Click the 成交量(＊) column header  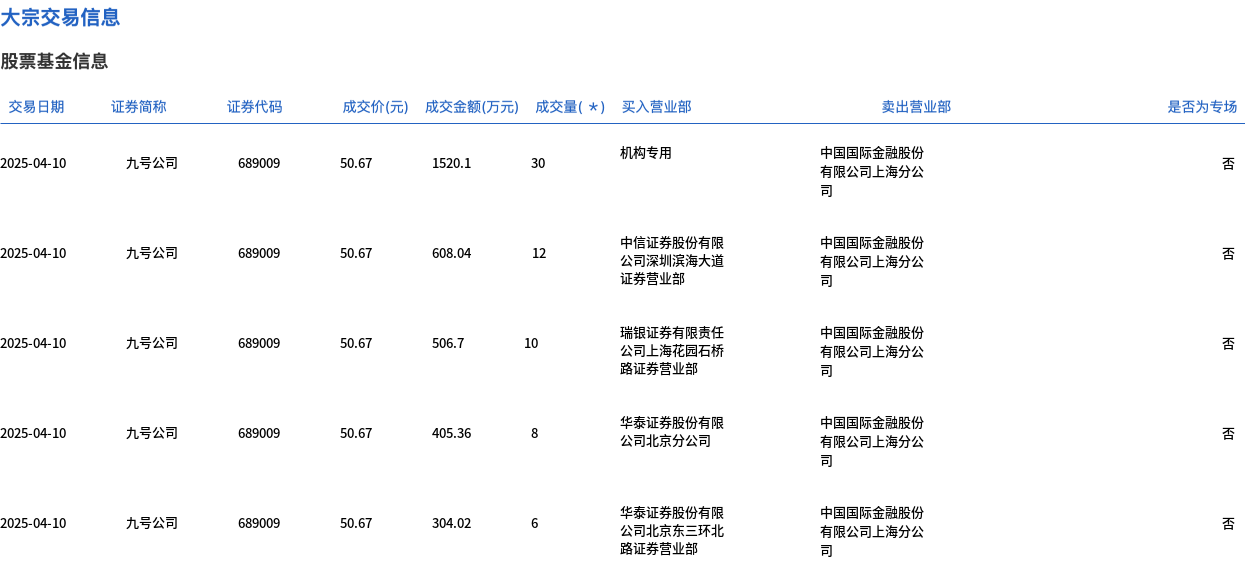pyautogui.click(x=570, y=107)
